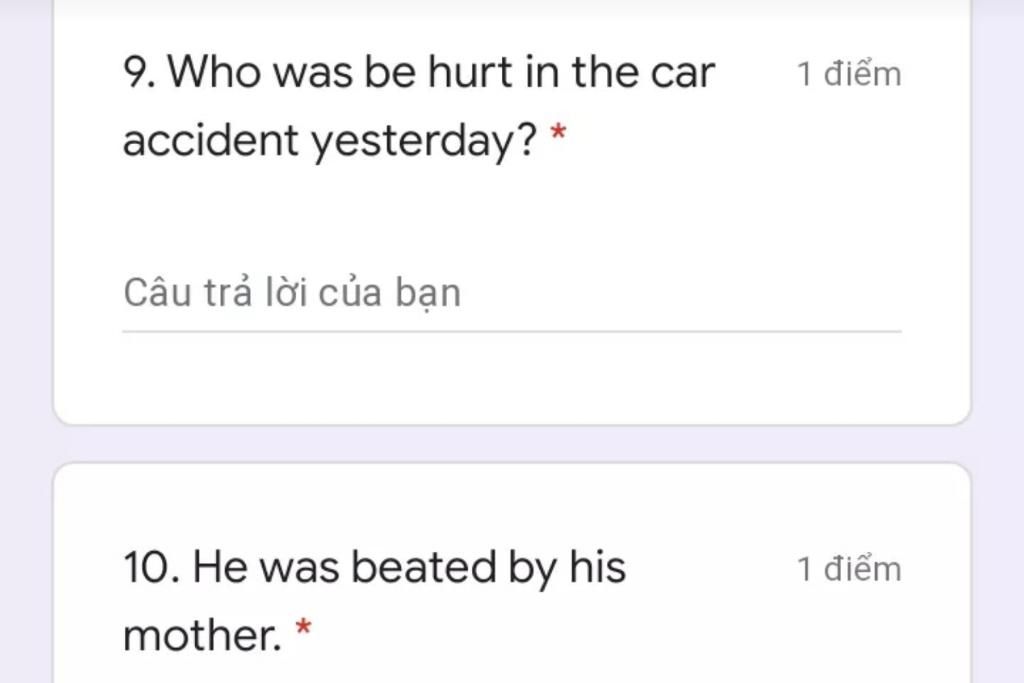The height and width of the screenshot is (683, 1024).
Task: Click the word "He" in question 10
Action: (x=220, y=567)
